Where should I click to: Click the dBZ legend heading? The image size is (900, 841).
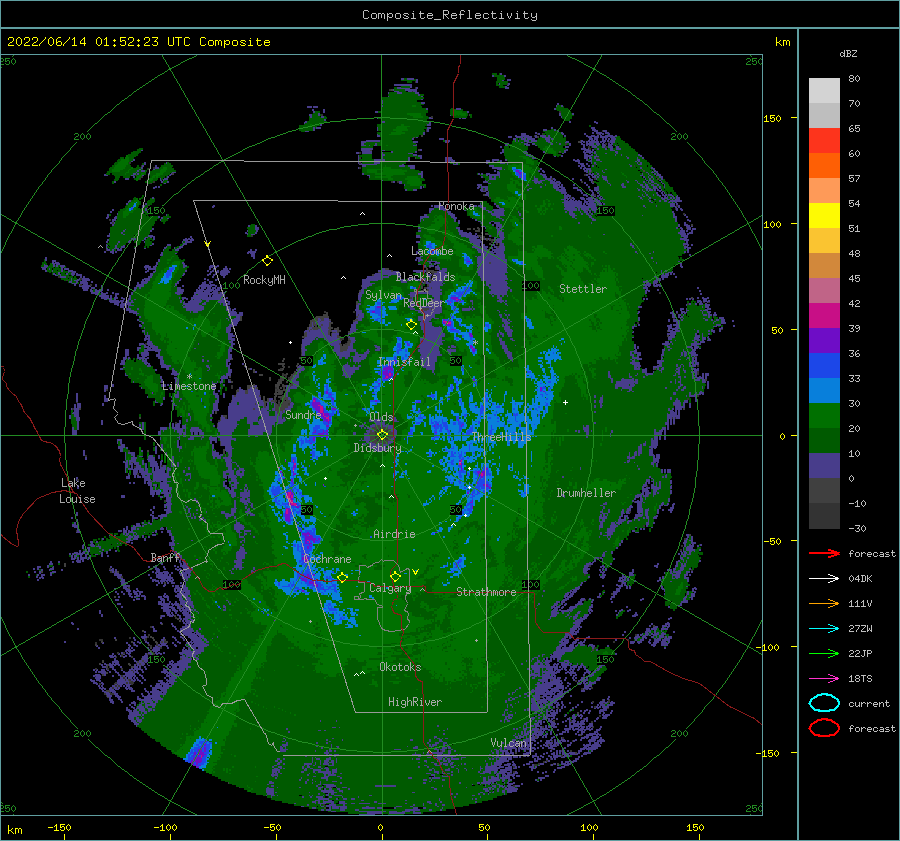click(848, 53)
